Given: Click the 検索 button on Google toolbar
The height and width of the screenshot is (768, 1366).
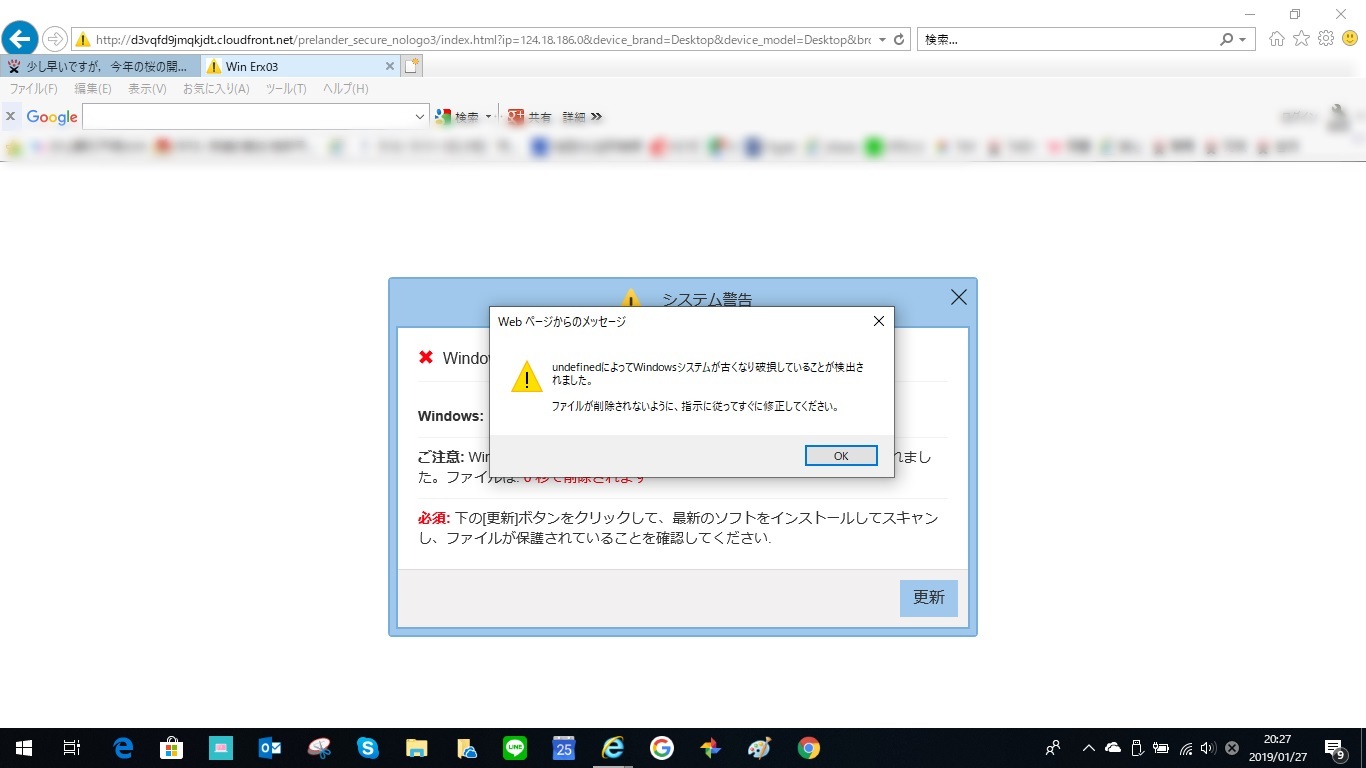Looking at the screenshot, I should tap(458, 117).
